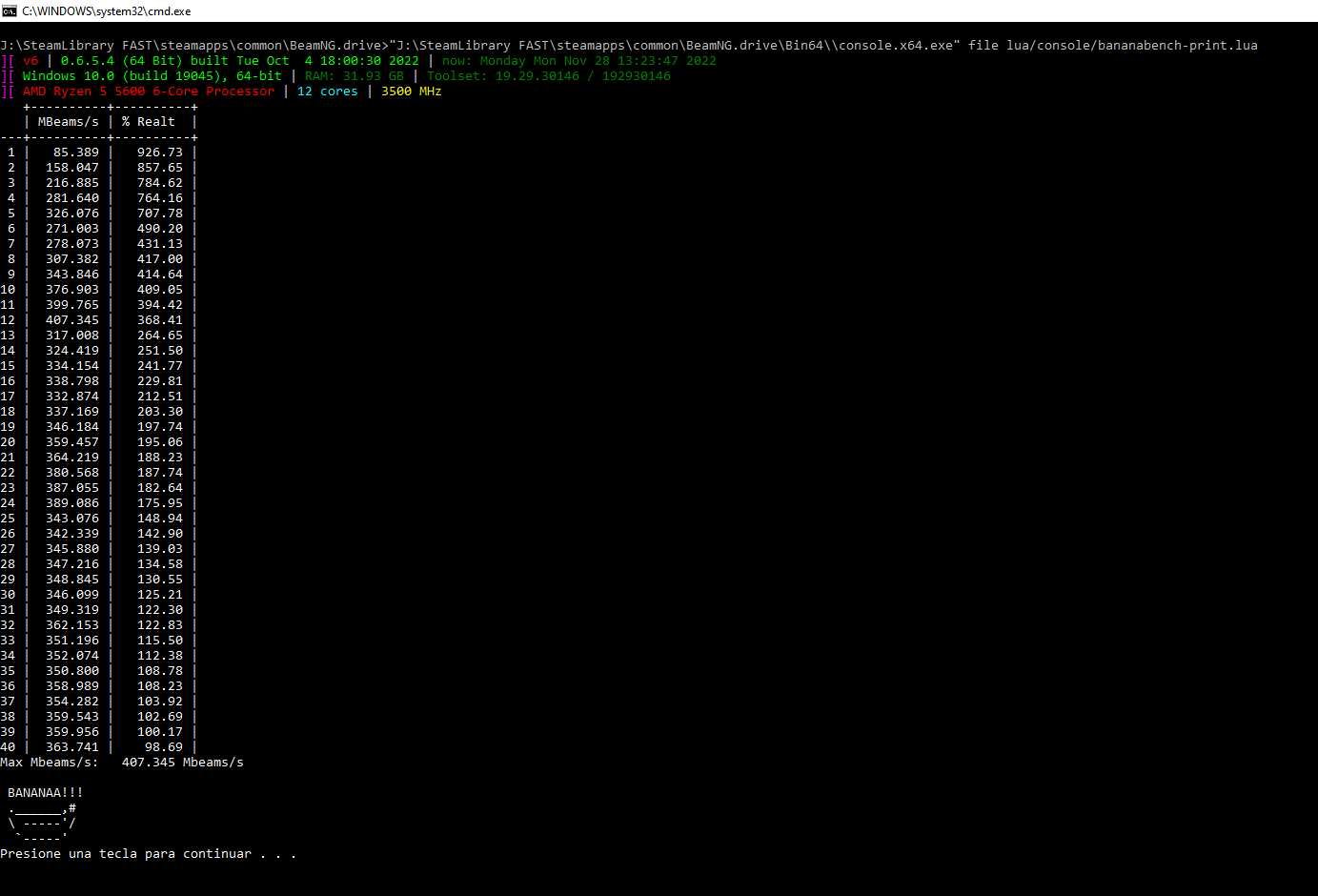1318x896 pixels.
Task: Click the Windows 10.0 (build 19045), 64-bit text
Action: tap(152, 76)
